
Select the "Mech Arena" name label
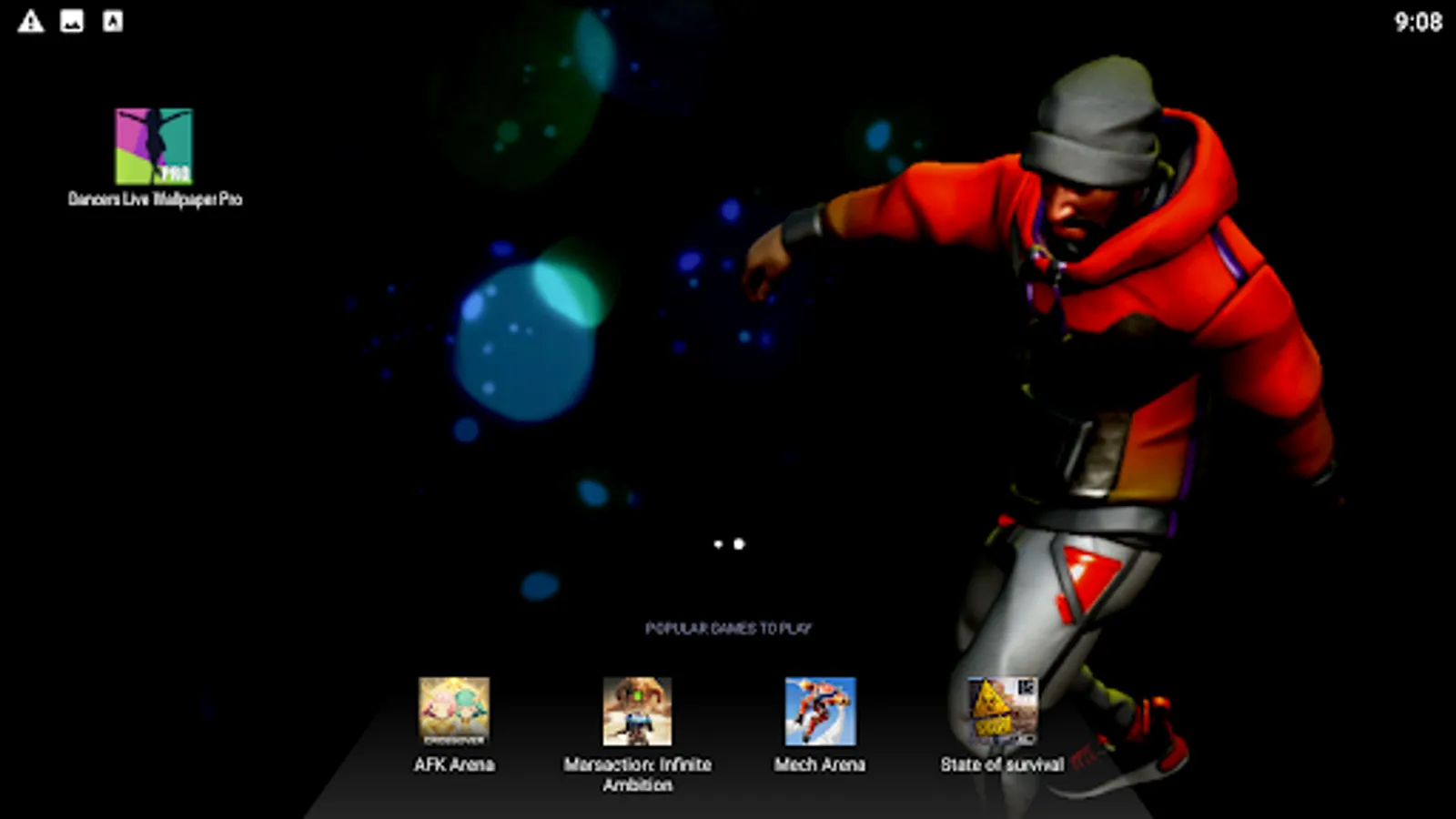pos(820,764)
